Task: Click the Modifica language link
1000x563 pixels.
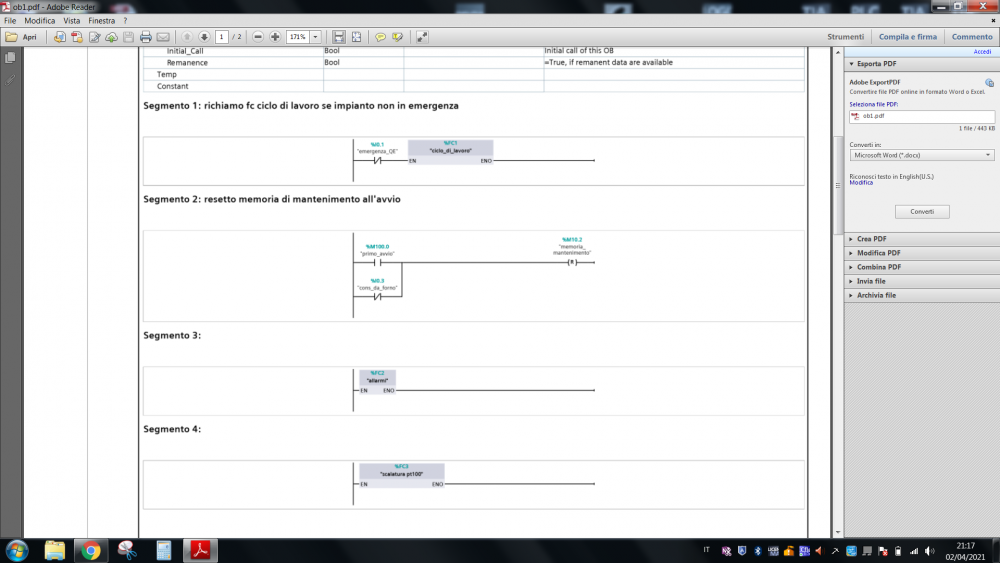Action: (x=861, y=183)
